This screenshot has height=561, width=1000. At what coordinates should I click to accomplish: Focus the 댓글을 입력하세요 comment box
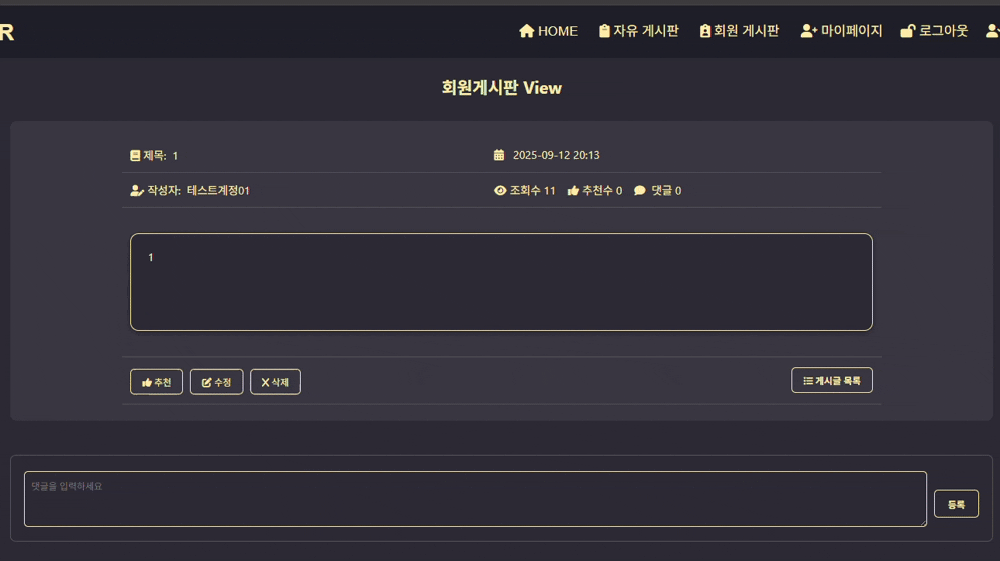(x=475, y=499)
